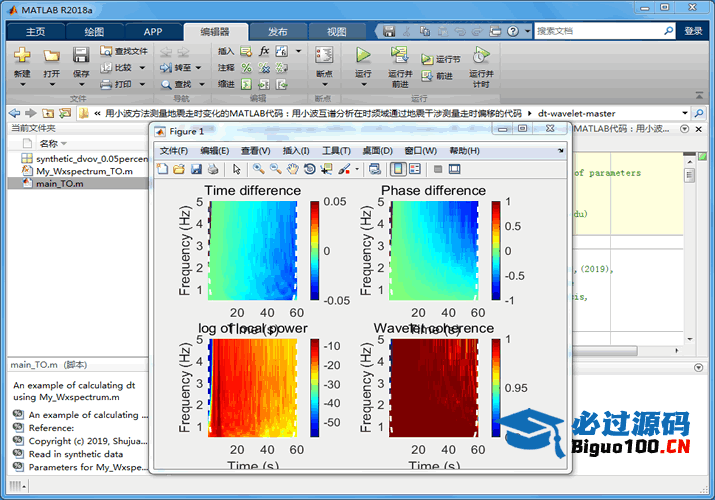This screenshot has width=715, height=500.
Task: Switch to the 视图 (View) tab
Action: [x=337, y=31]
